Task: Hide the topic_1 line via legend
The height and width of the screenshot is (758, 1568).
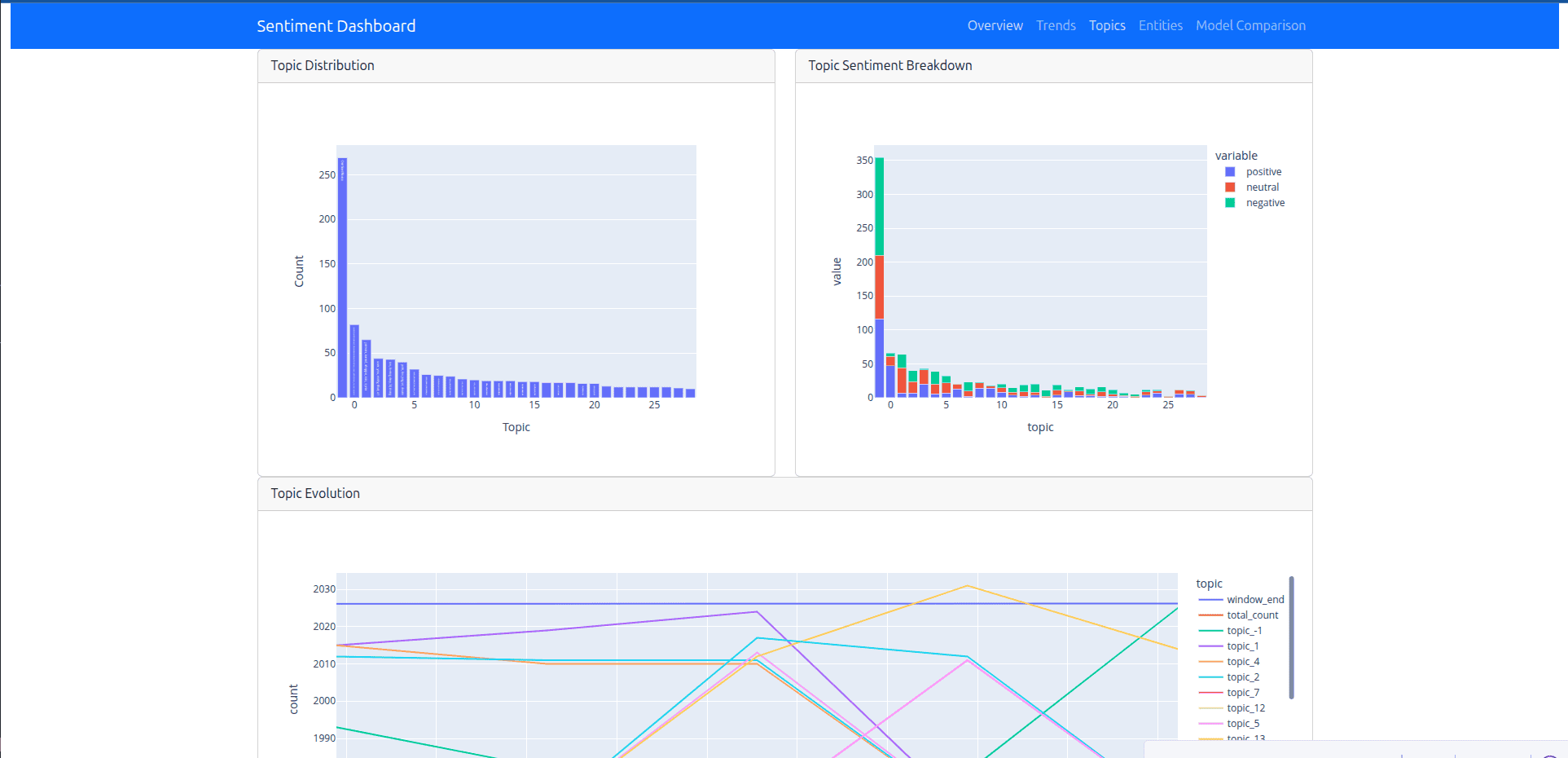Action: (x=1241, y=646)
